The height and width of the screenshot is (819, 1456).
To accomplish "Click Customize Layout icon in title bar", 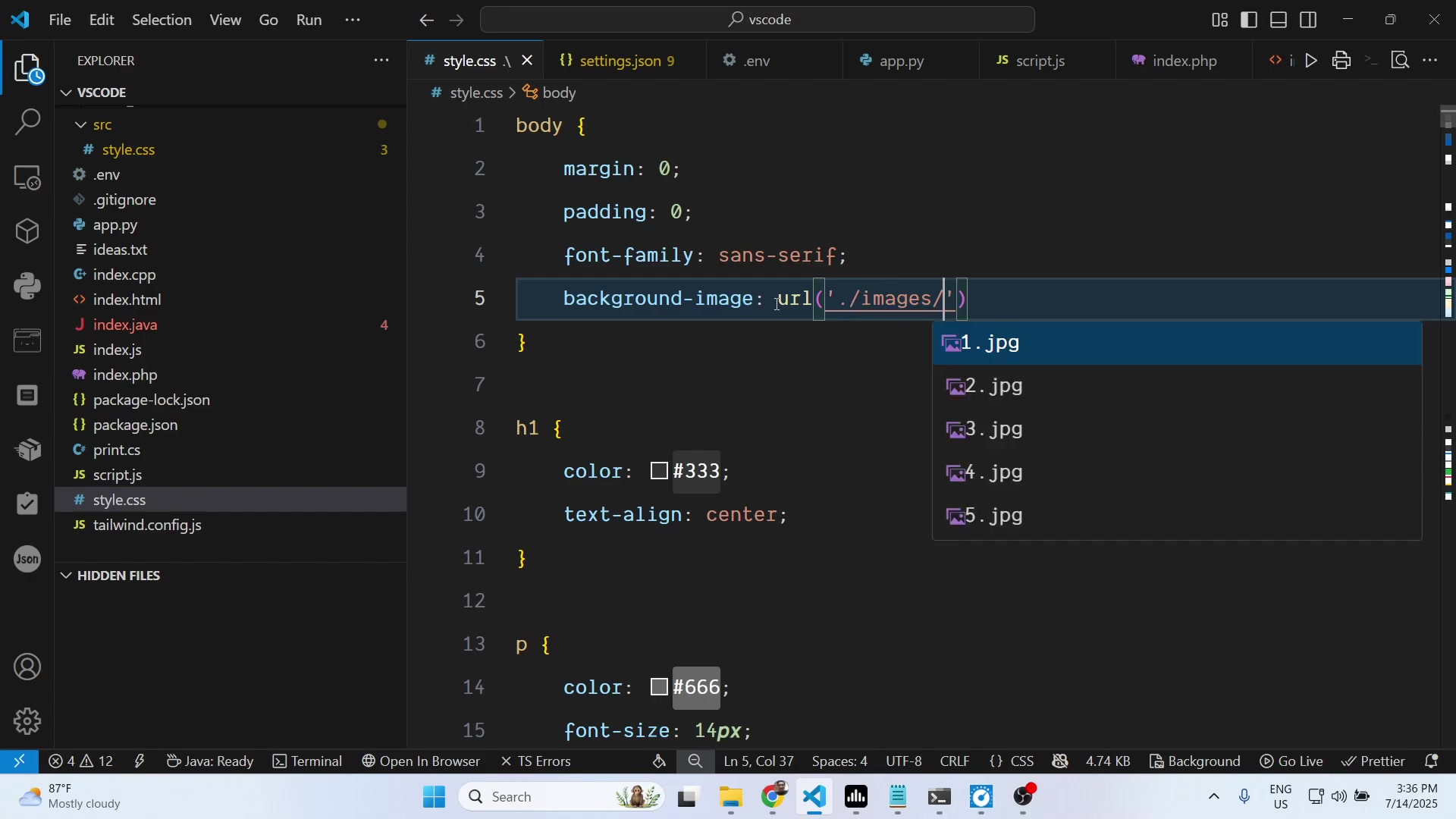I will [x=1220, y=20].
